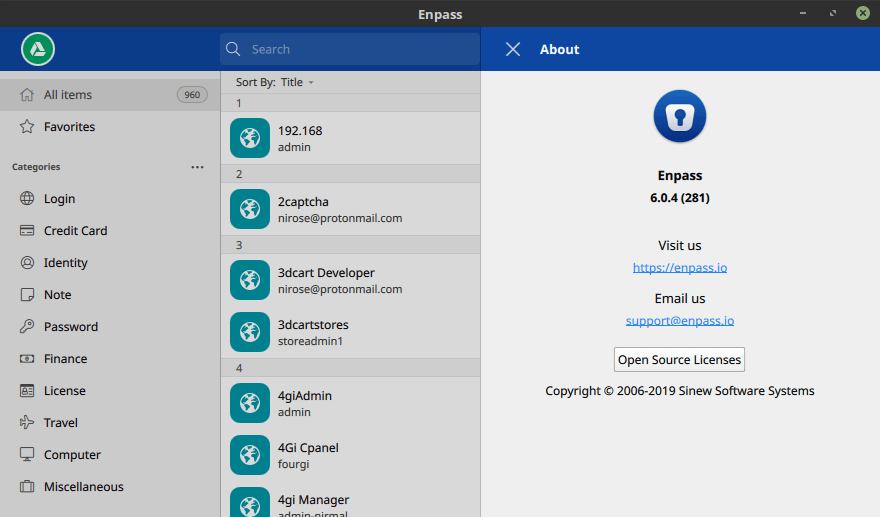The image size is (880, 517).
Task: Click the key icon for Password
Action: [27, 326]
